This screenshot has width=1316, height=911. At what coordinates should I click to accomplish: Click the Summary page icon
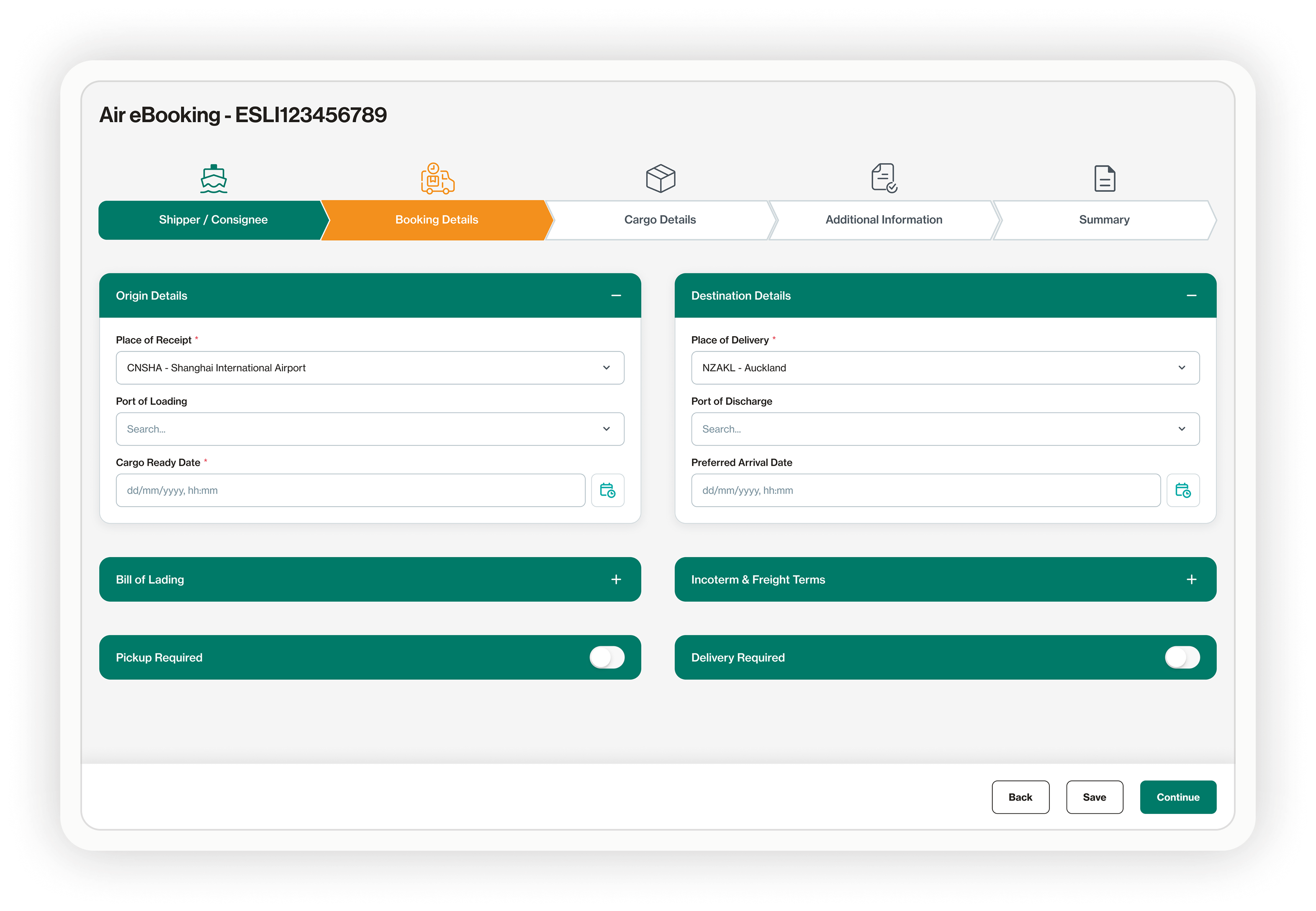(x=1104, y=179)
